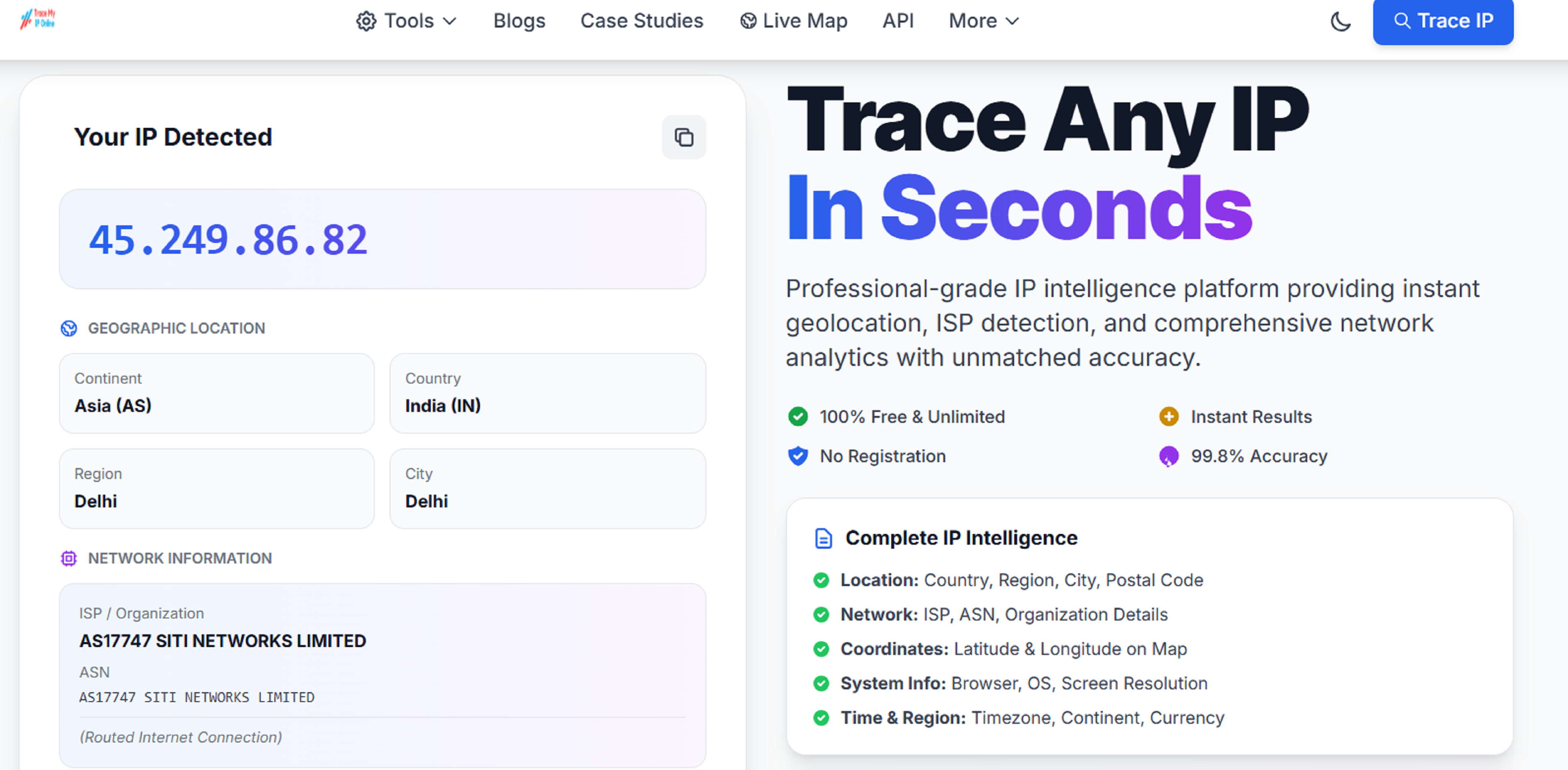1568x770 pixels.
Task: Open the API page
Action: pos(898,21)
